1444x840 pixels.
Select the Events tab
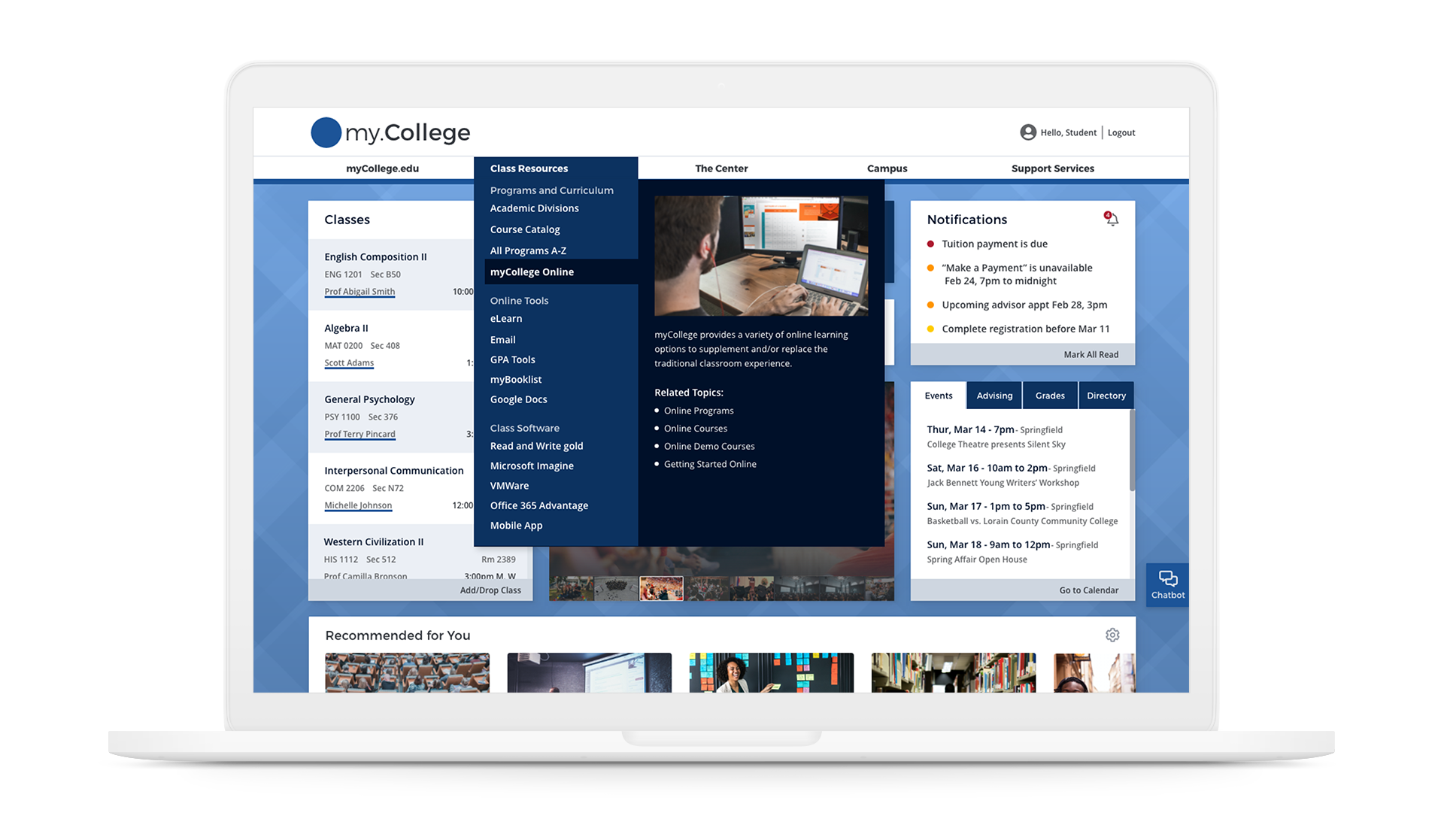tap(938, 395)
